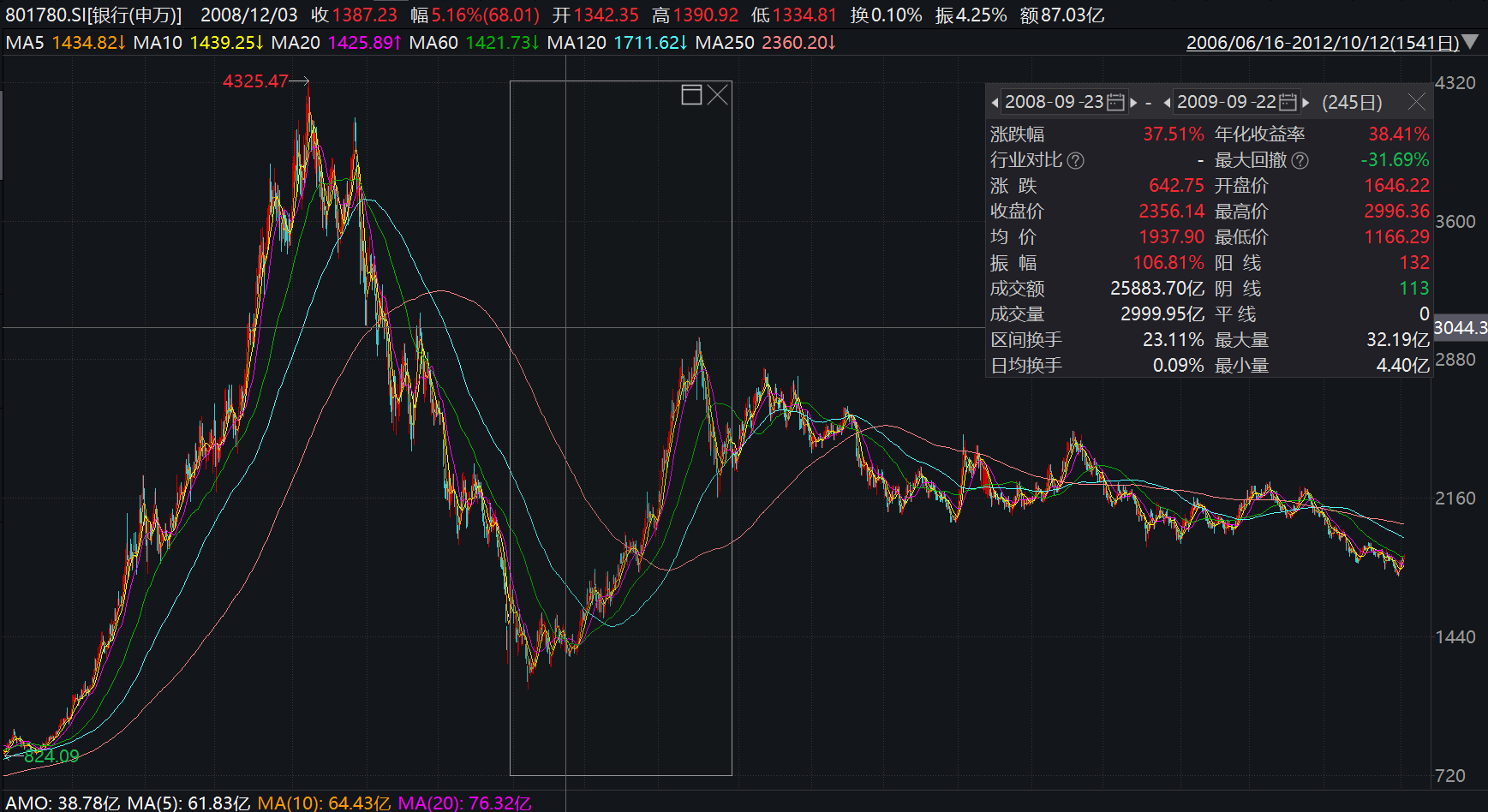This screenshot has width=1488, height=812.
Task: Click the turnover rate 换 0.10%
Action: pyautogui.click(x=886, y=15)
